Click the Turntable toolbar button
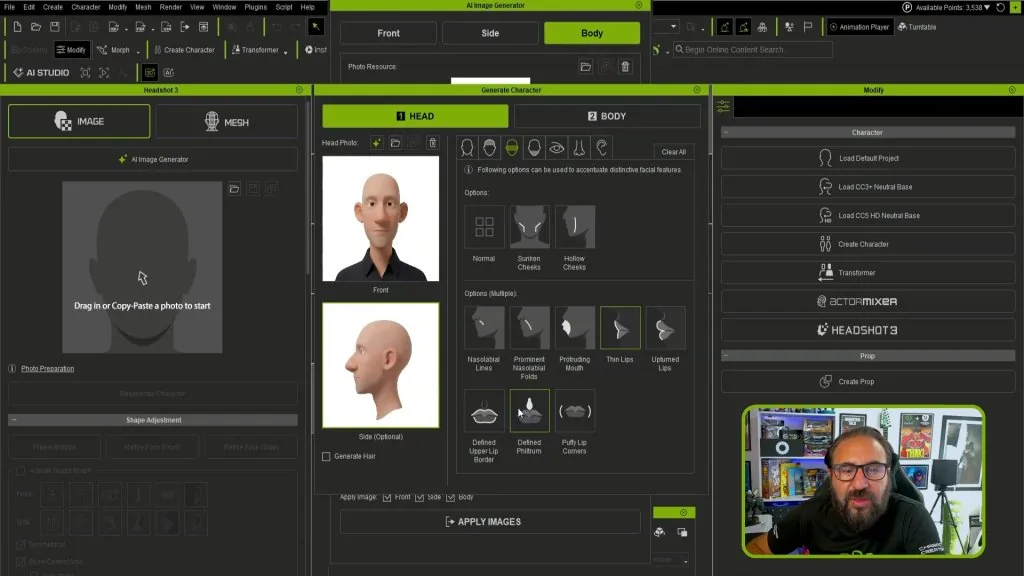1024x576 pixels. [x=917, y=27]
